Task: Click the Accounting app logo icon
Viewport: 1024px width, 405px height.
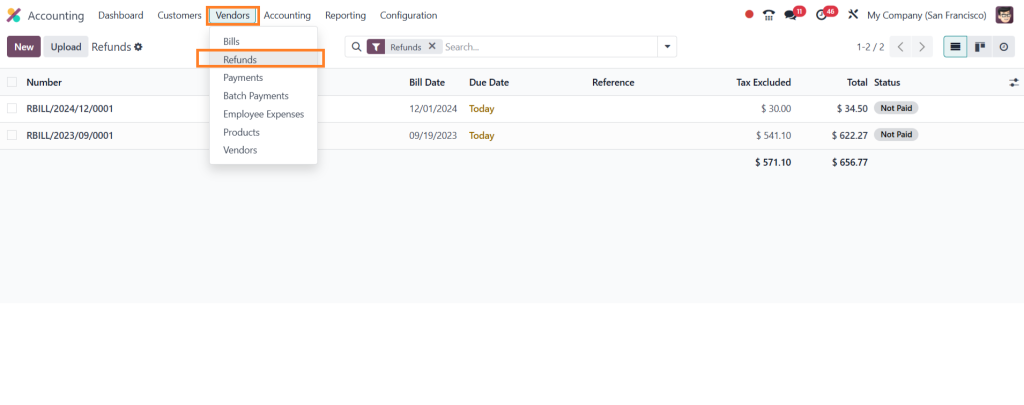Action: point(14,15)
